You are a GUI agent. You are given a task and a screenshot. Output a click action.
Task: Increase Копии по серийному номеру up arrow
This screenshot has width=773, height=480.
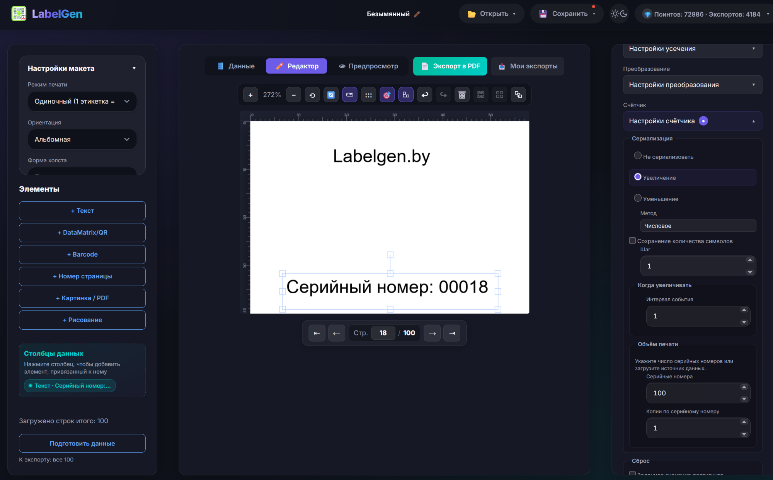coord(744,422)
